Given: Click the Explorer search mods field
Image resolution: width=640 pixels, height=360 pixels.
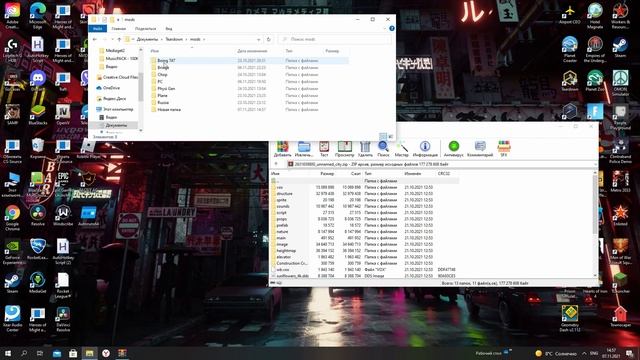Looking at the screenshot, I should (x=336, y=39).
